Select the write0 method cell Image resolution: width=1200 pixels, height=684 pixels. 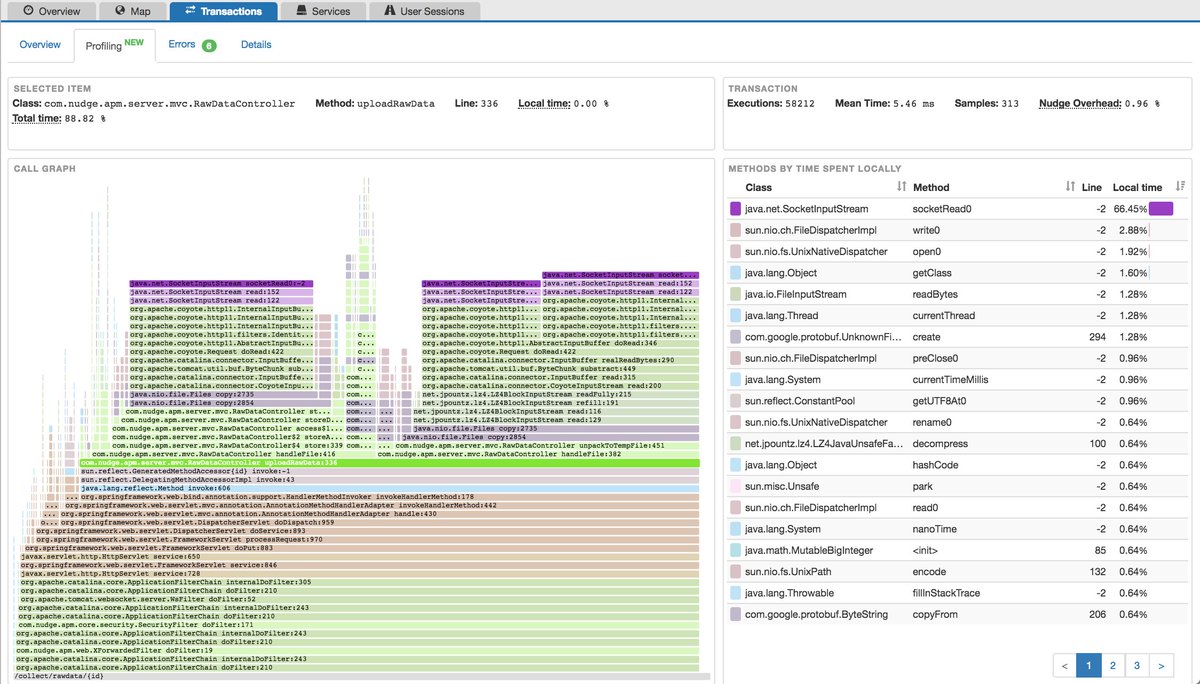[927, 230]
